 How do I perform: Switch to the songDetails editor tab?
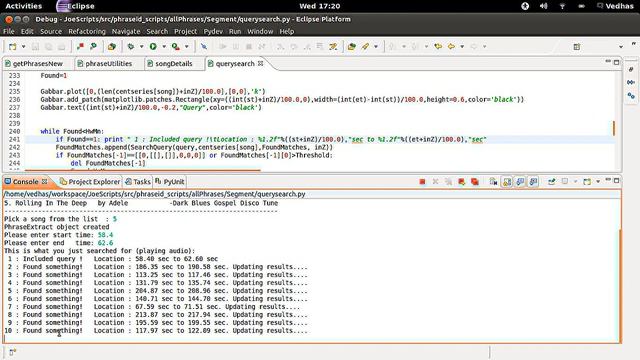(173, 64)
